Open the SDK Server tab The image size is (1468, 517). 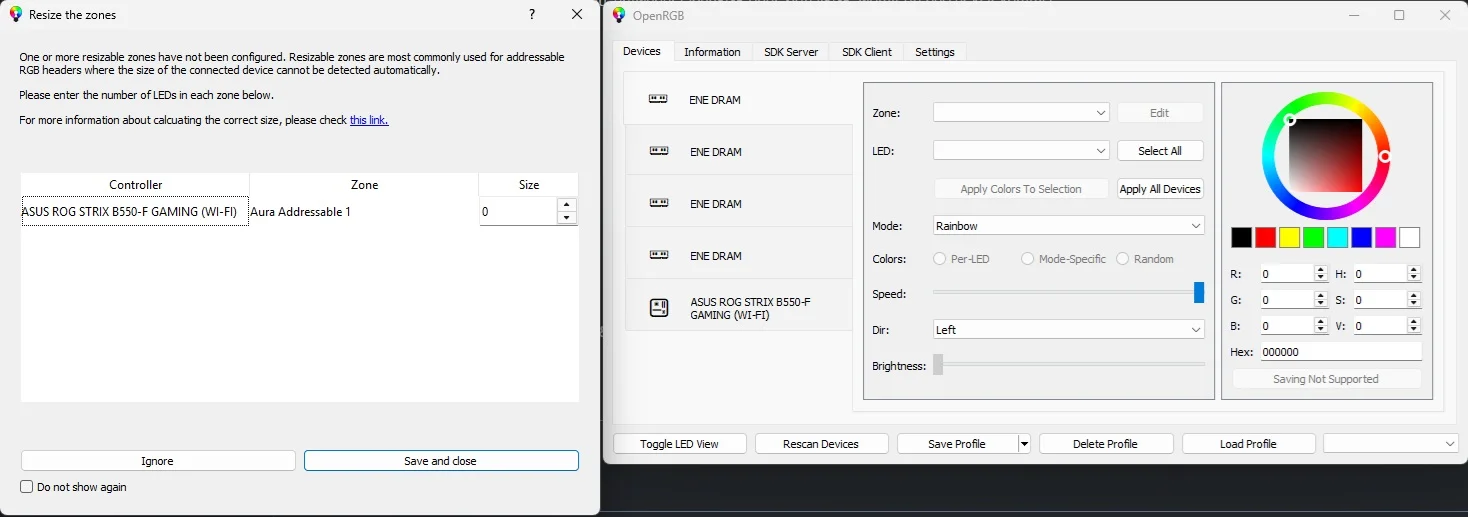(791, 52)
